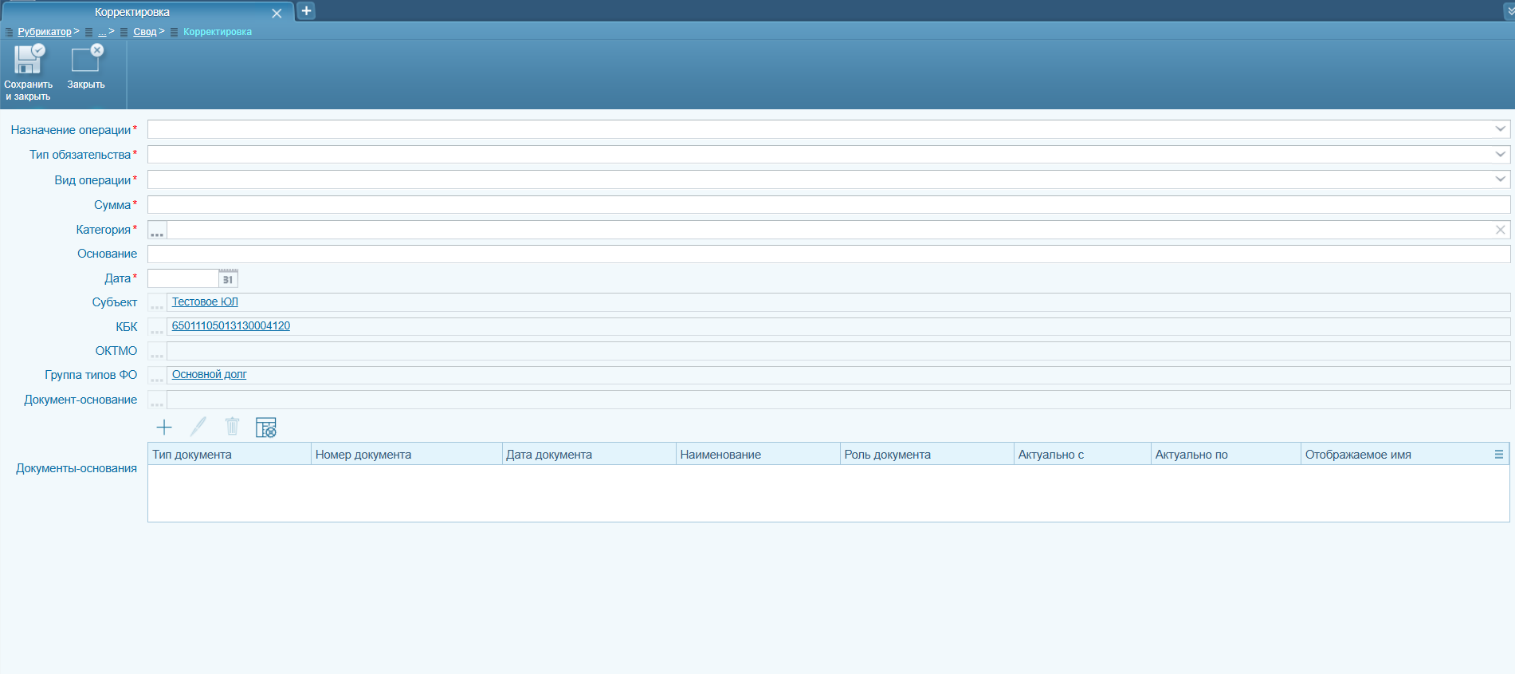Open Категория lookup ellipsis button

point(157,230)
